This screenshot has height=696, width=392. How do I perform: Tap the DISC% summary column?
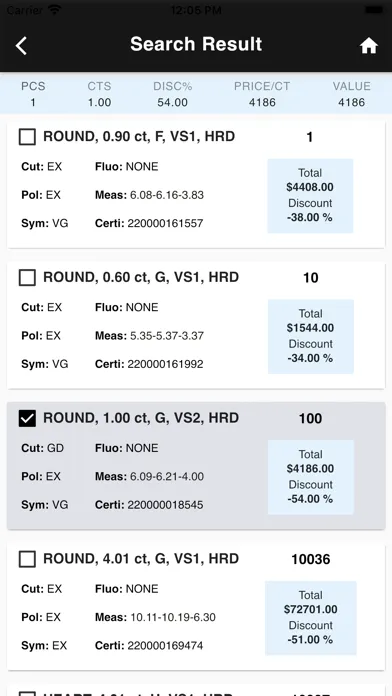173,94
